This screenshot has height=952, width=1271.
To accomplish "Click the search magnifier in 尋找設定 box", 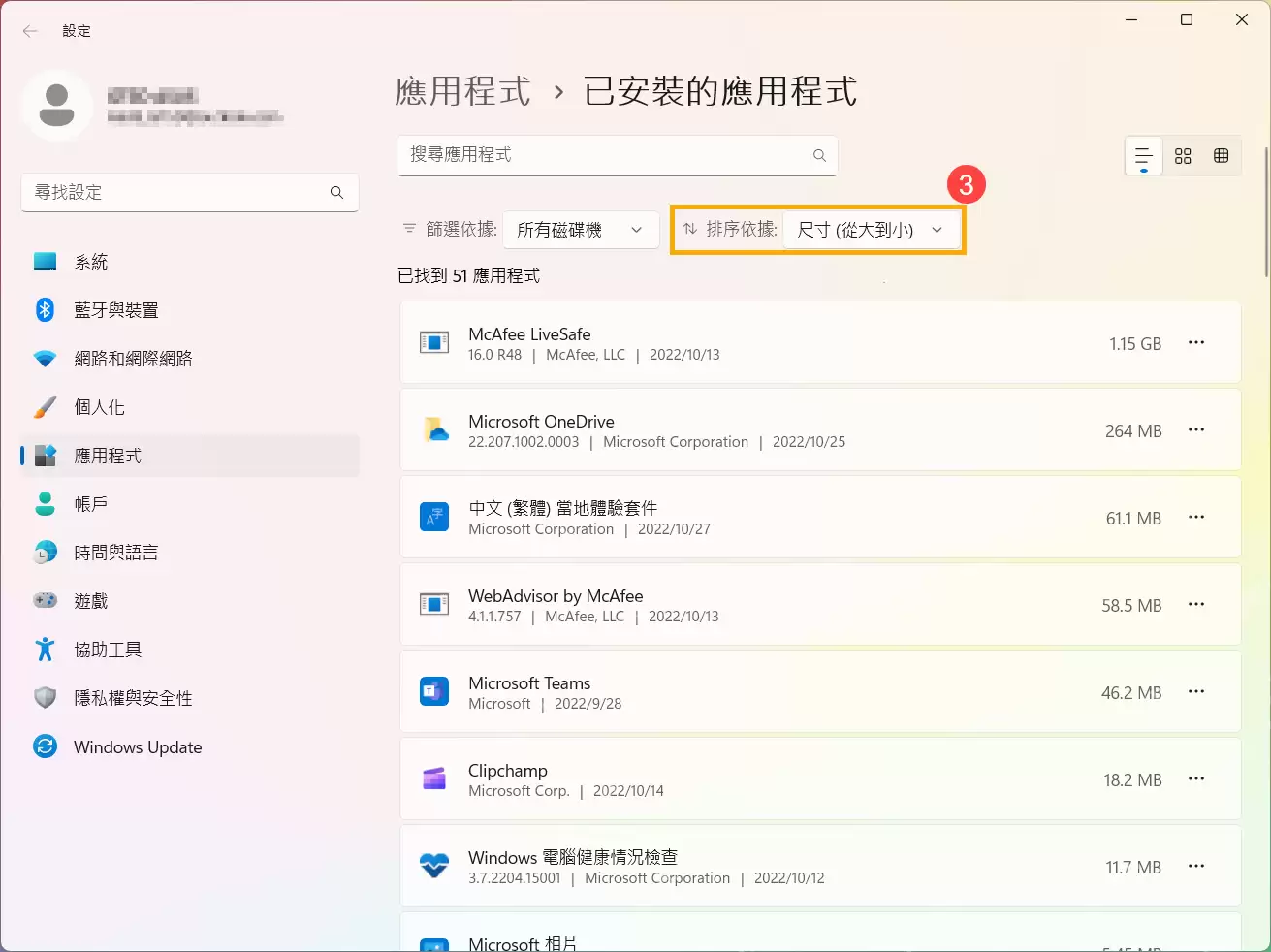I will [336, 192].
